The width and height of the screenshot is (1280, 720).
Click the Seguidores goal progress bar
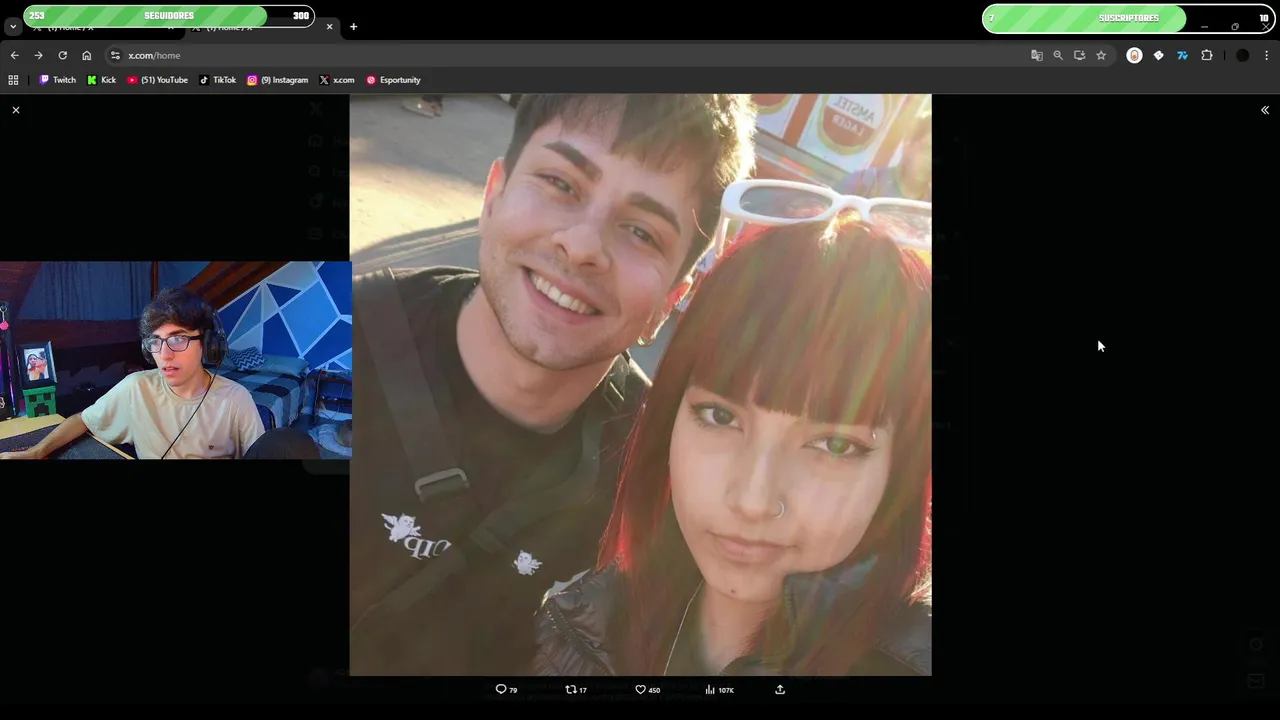click(x=169, y=16)
